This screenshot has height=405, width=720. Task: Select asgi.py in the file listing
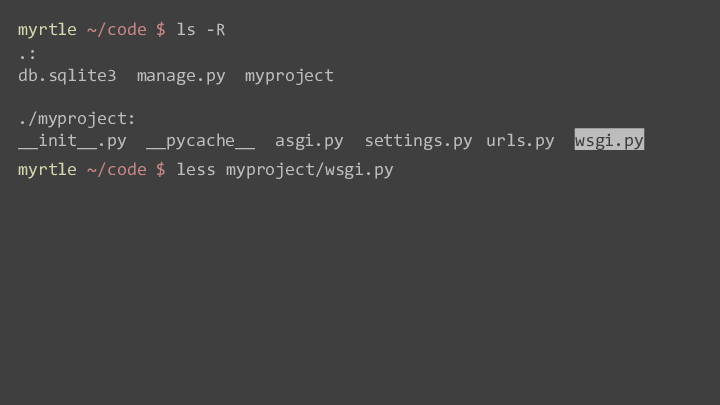(x=309, y=141)
